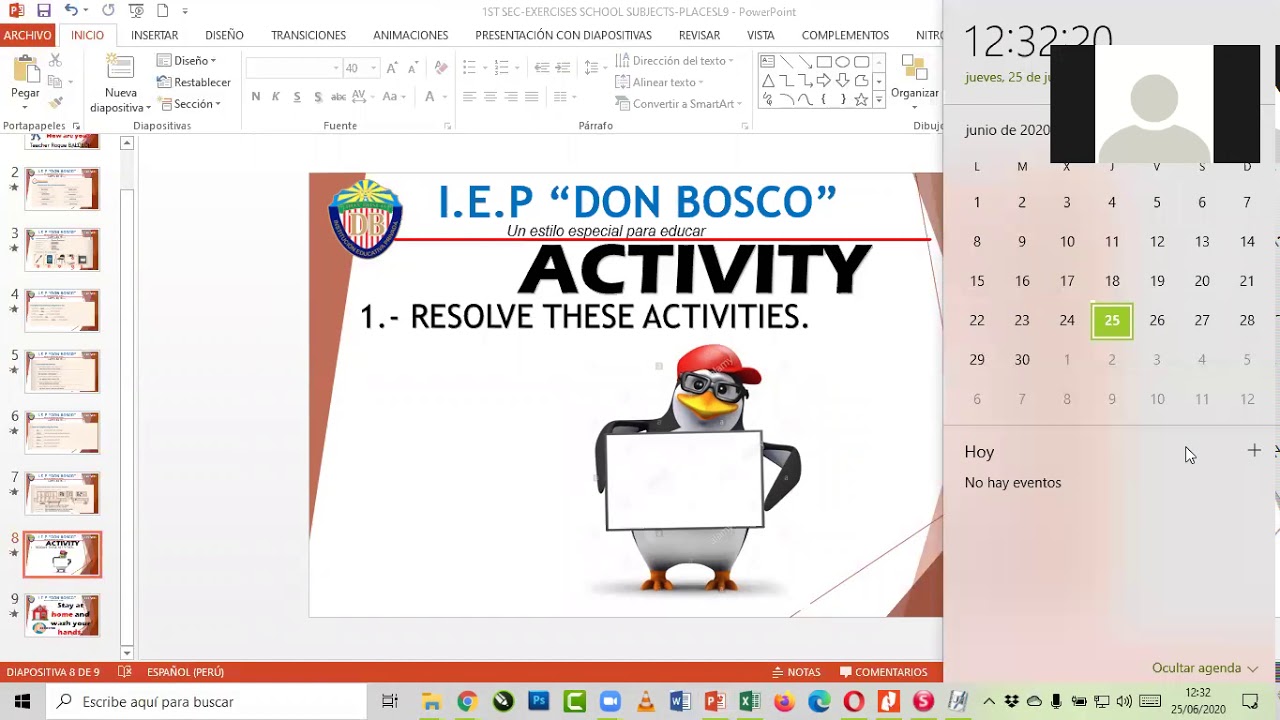Insert a rectangle shape from the shapes gallery

coord(824,62)
